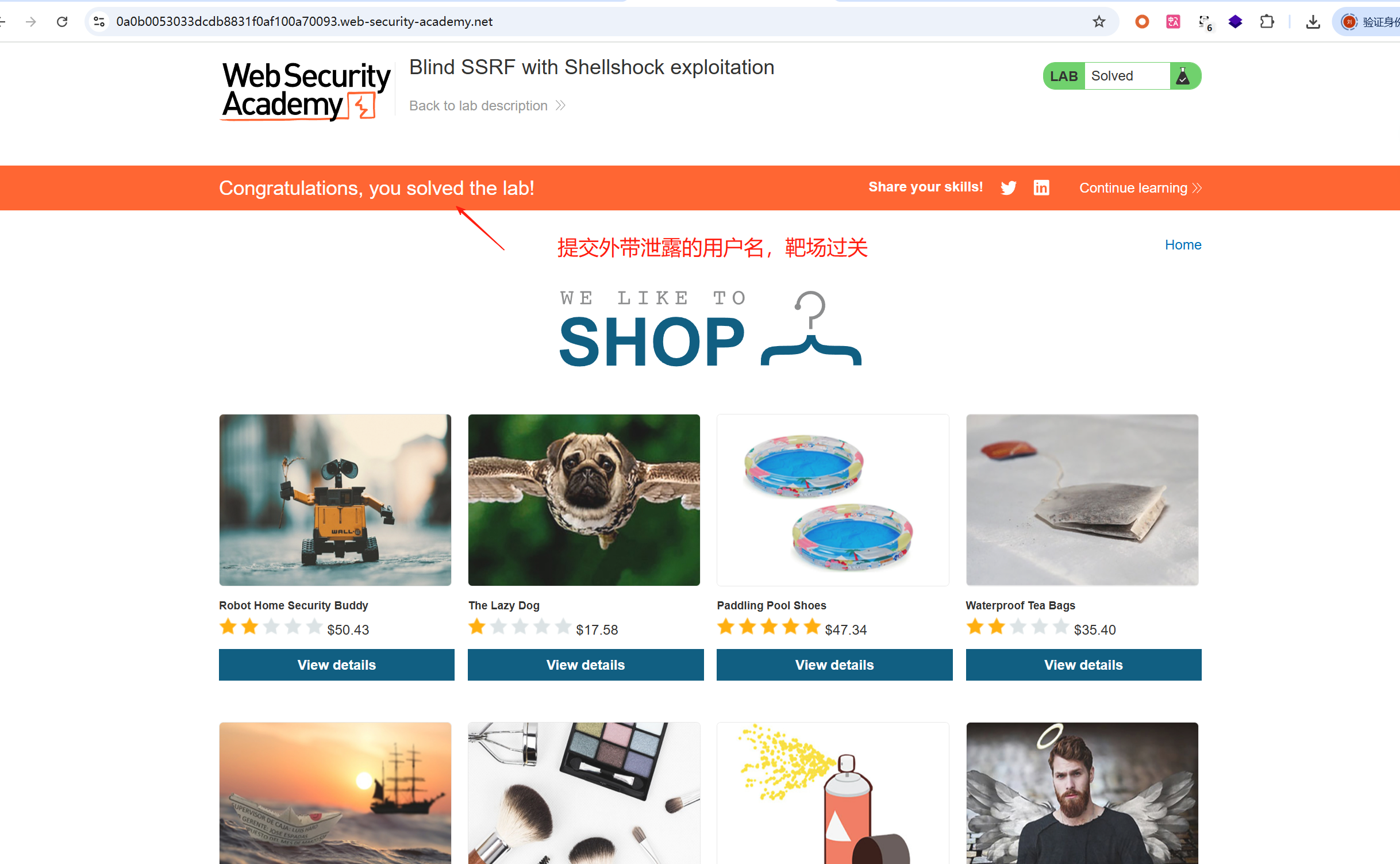Image resolution: width=1400 pixels, height=864 pixels.
Task: Share on Twitter via bird icon
Action: (x=1008, y=188)
